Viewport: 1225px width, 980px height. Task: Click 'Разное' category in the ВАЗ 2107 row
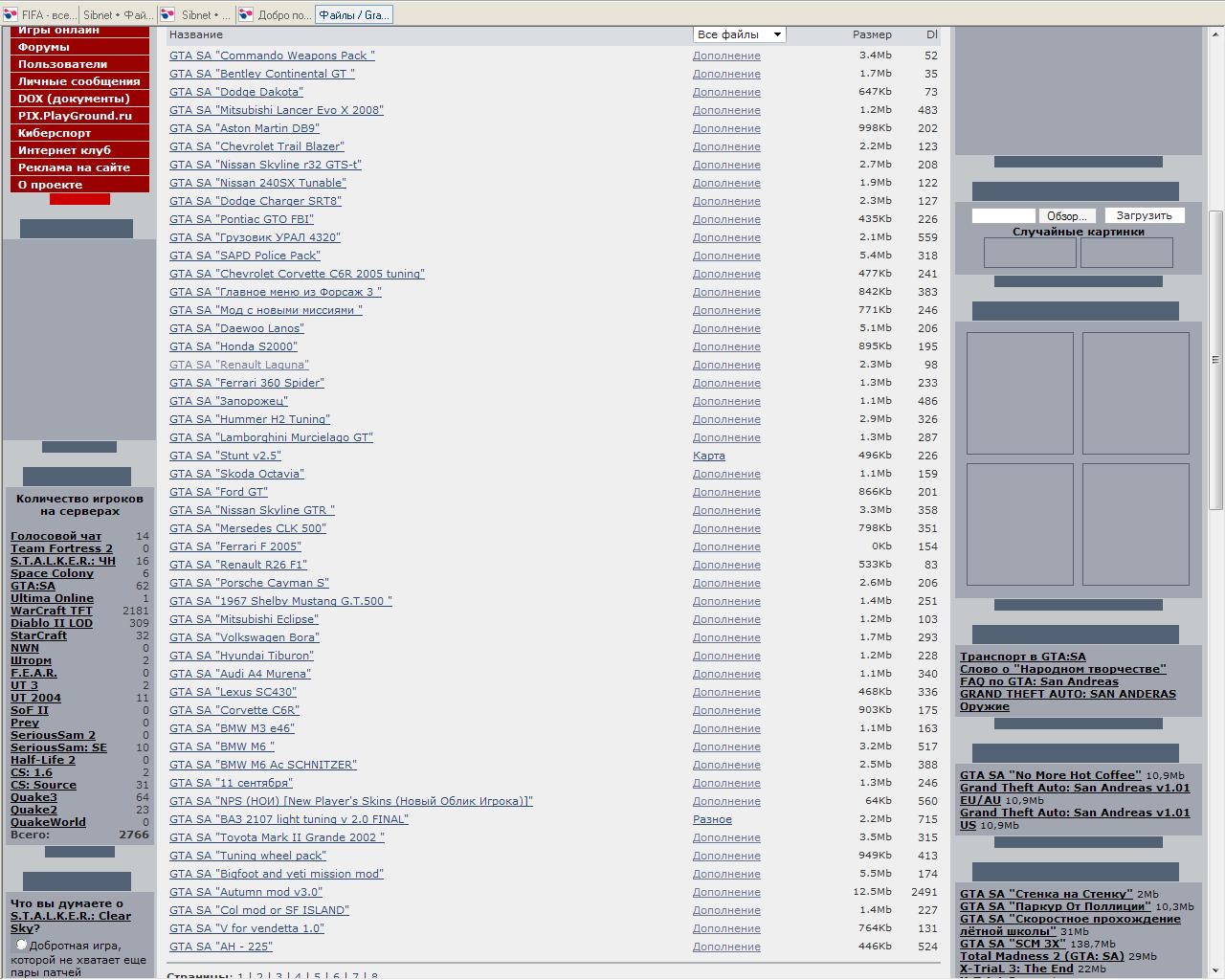click(x=712, y=819)
